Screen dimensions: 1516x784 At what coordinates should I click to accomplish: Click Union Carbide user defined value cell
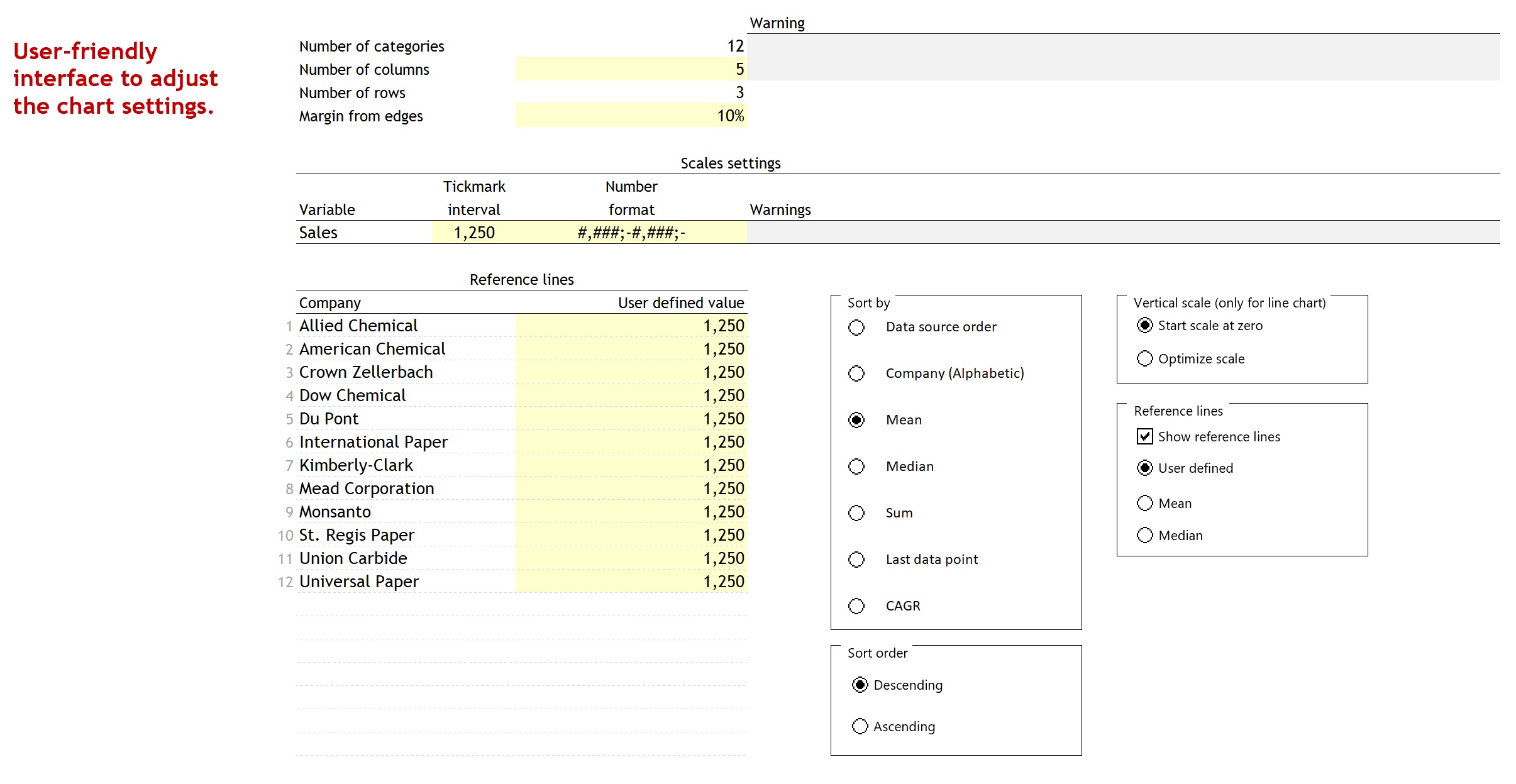click(x=631, y=558)
